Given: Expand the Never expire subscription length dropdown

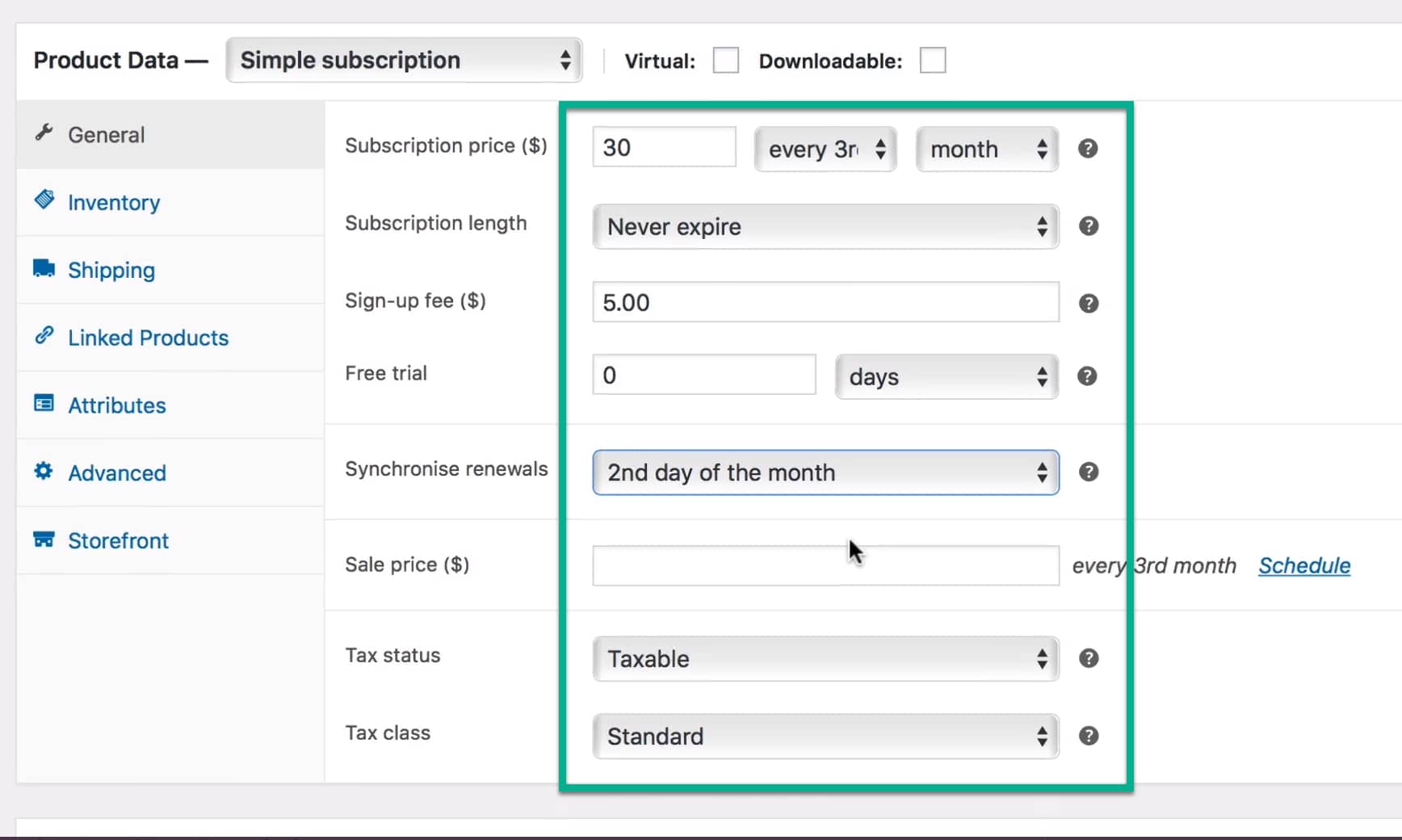Looking at the screenshot, I should [x=825, y=227].
